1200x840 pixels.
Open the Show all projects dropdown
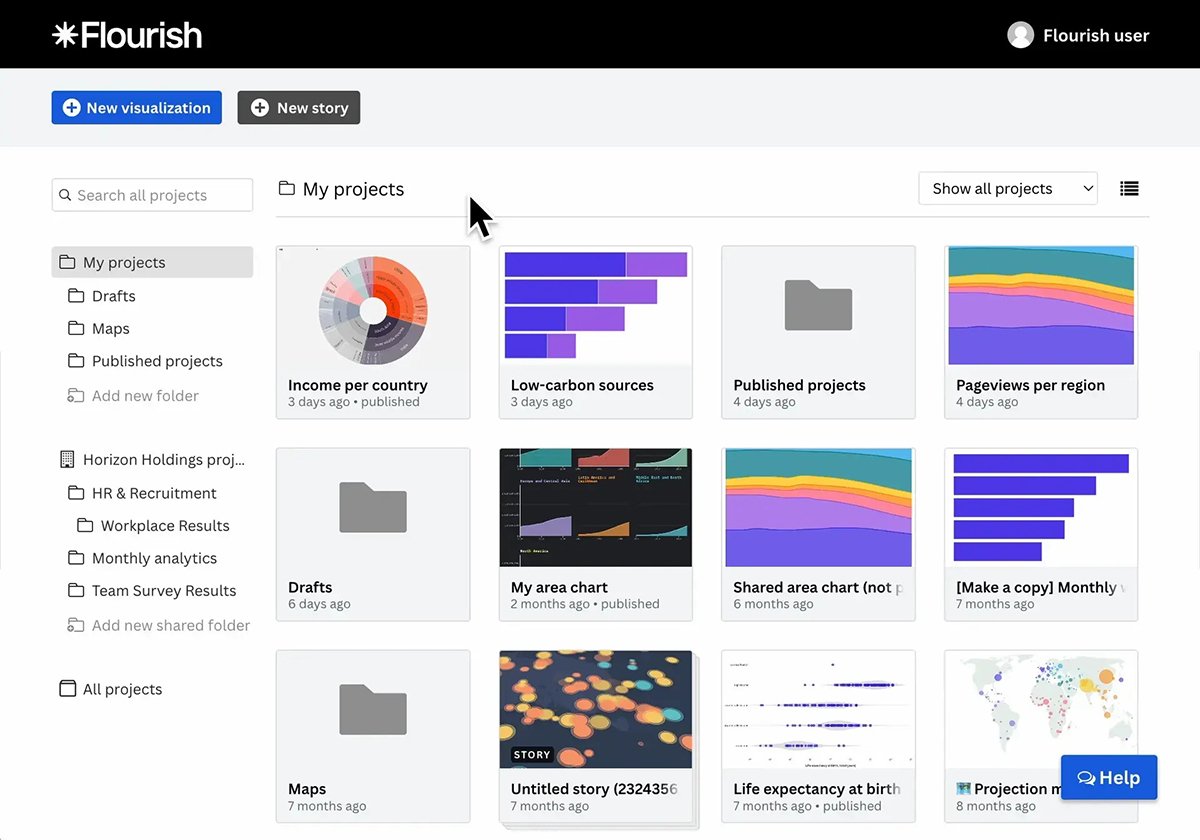pyautogui.click(x=1007, y=189)
